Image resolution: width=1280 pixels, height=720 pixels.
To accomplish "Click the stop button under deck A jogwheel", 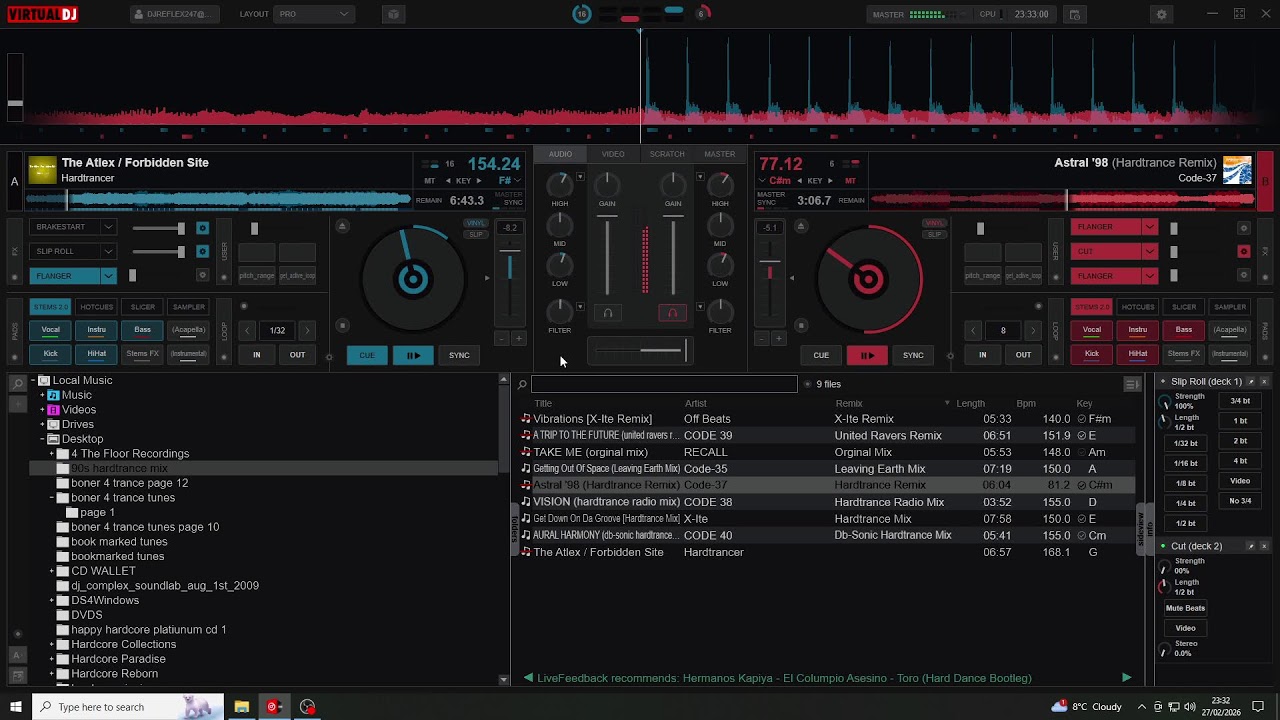I will pyautogui.click(x=342, y=325).
